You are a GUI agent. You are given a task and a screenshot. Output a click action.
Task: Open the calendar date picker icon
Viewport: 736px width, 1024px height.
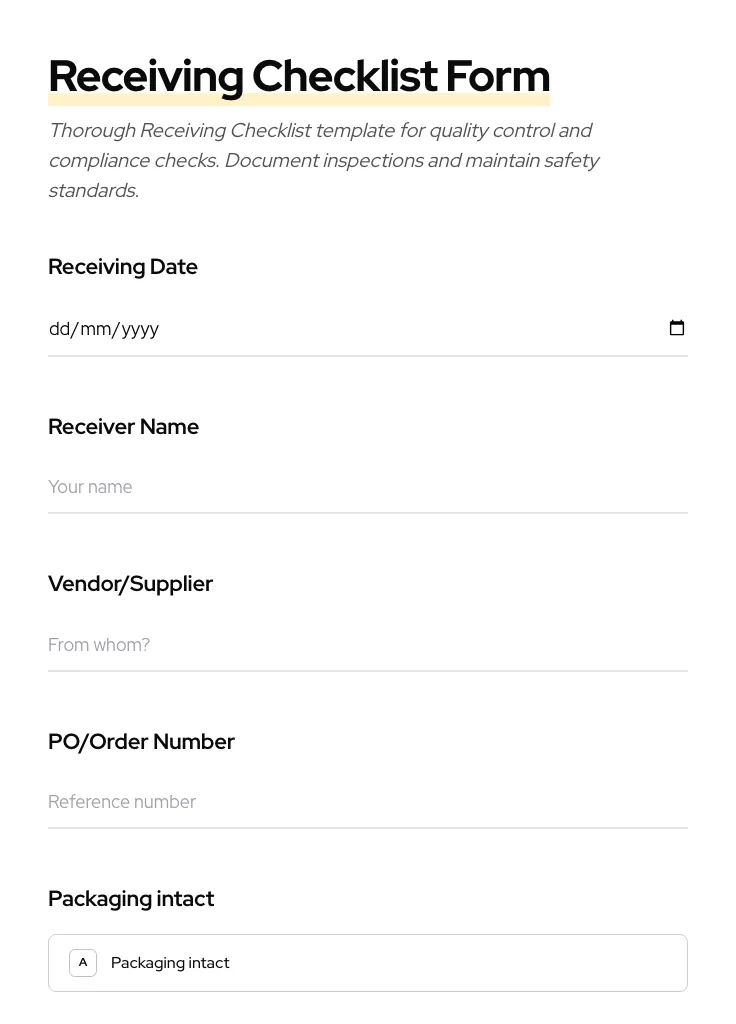(x=677, y=328)
